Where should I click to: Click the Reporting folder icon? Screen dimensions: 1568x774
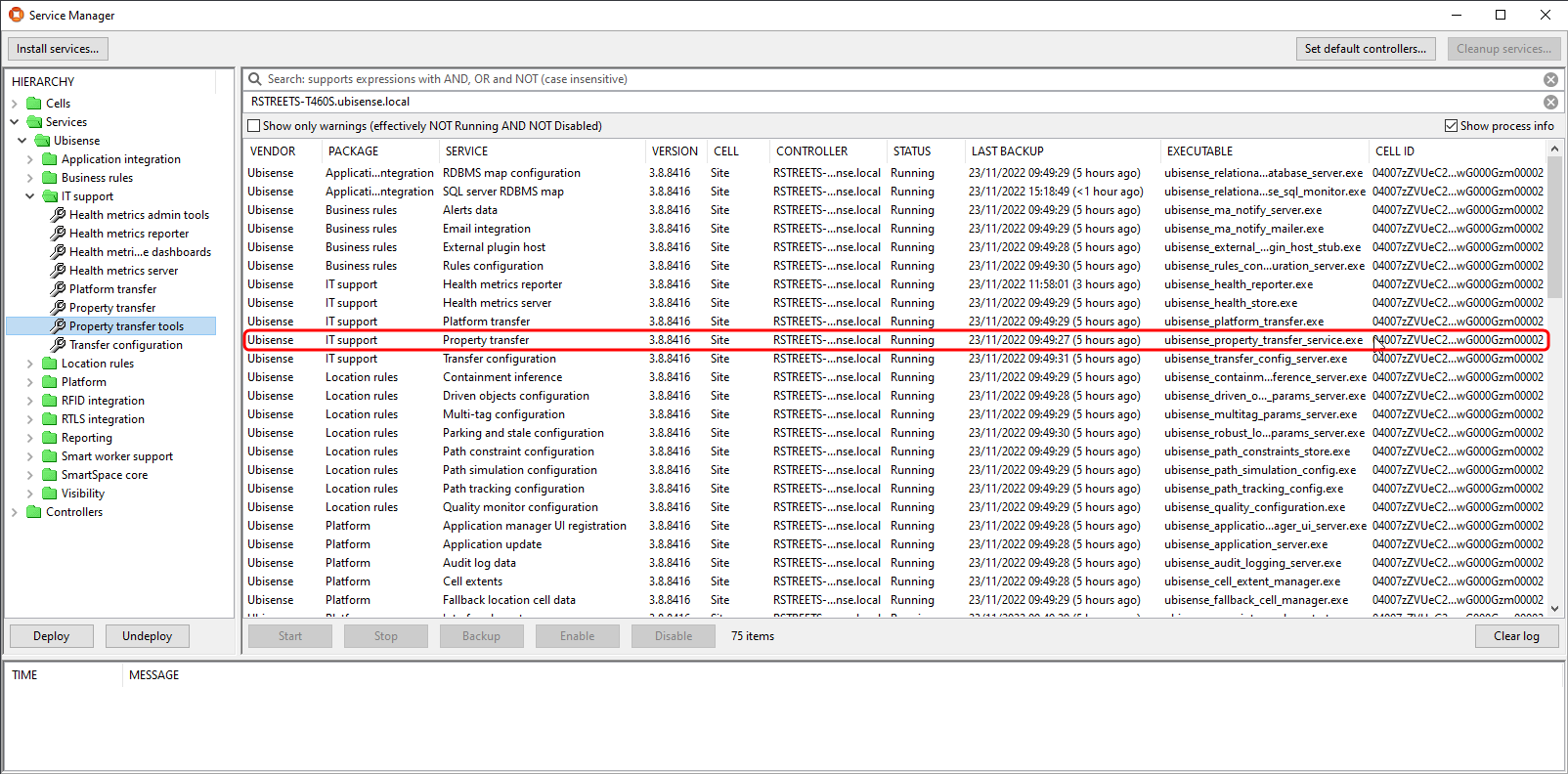pyautogui.click(x=50, y=438)
